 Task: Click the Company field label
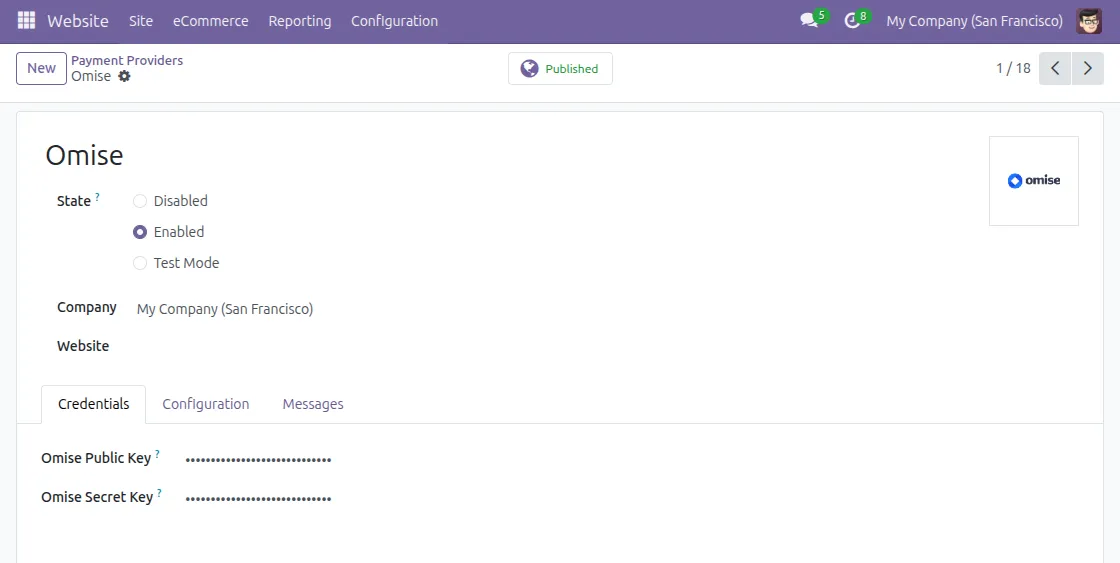coord(86,307)
